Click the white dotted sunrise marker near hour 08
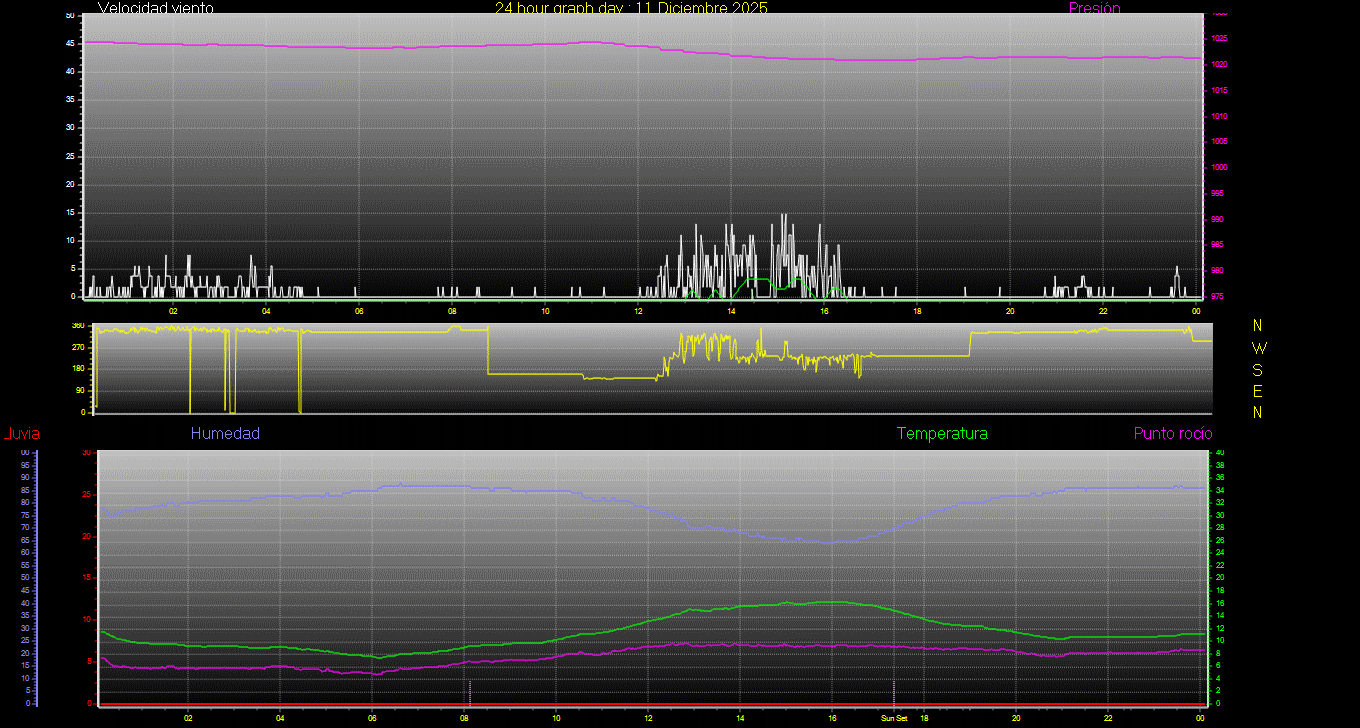 [x=469, y=692]
